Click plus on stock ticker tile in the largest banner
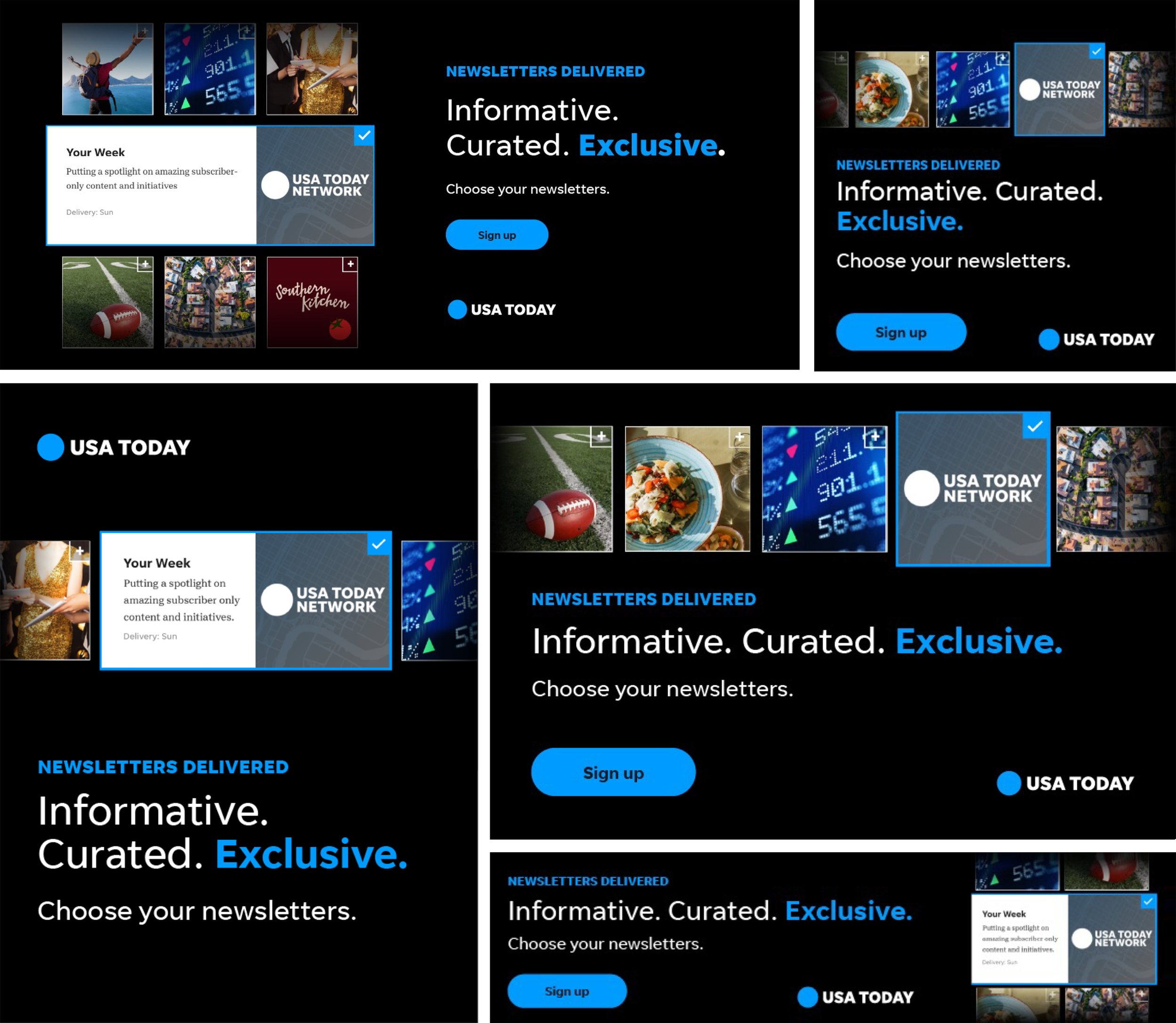The image size is (1176, 1023). coord(875,437)
